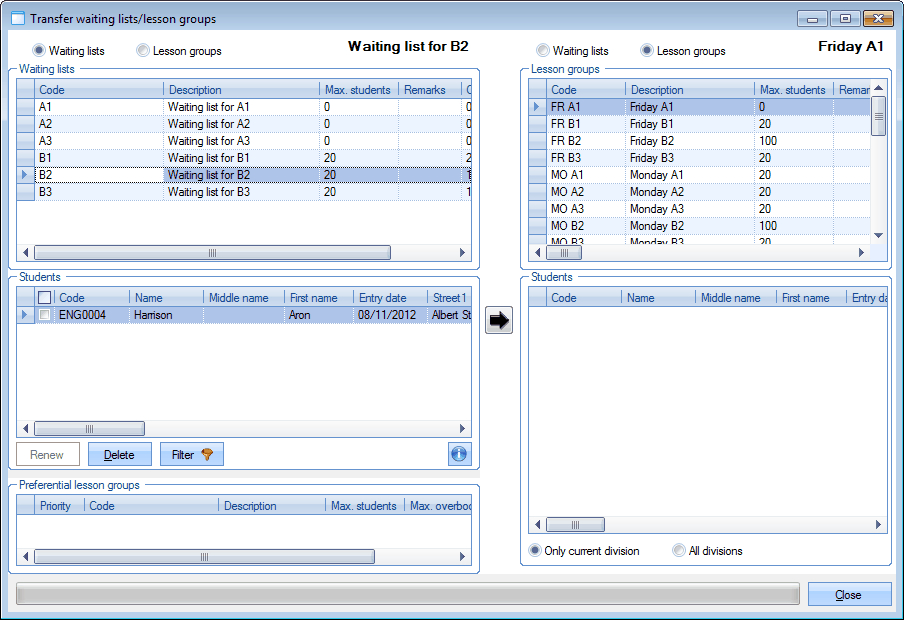Click the Close button at bottom
Viewport: 904px width, 620px height.
click(x=848, y=594)
